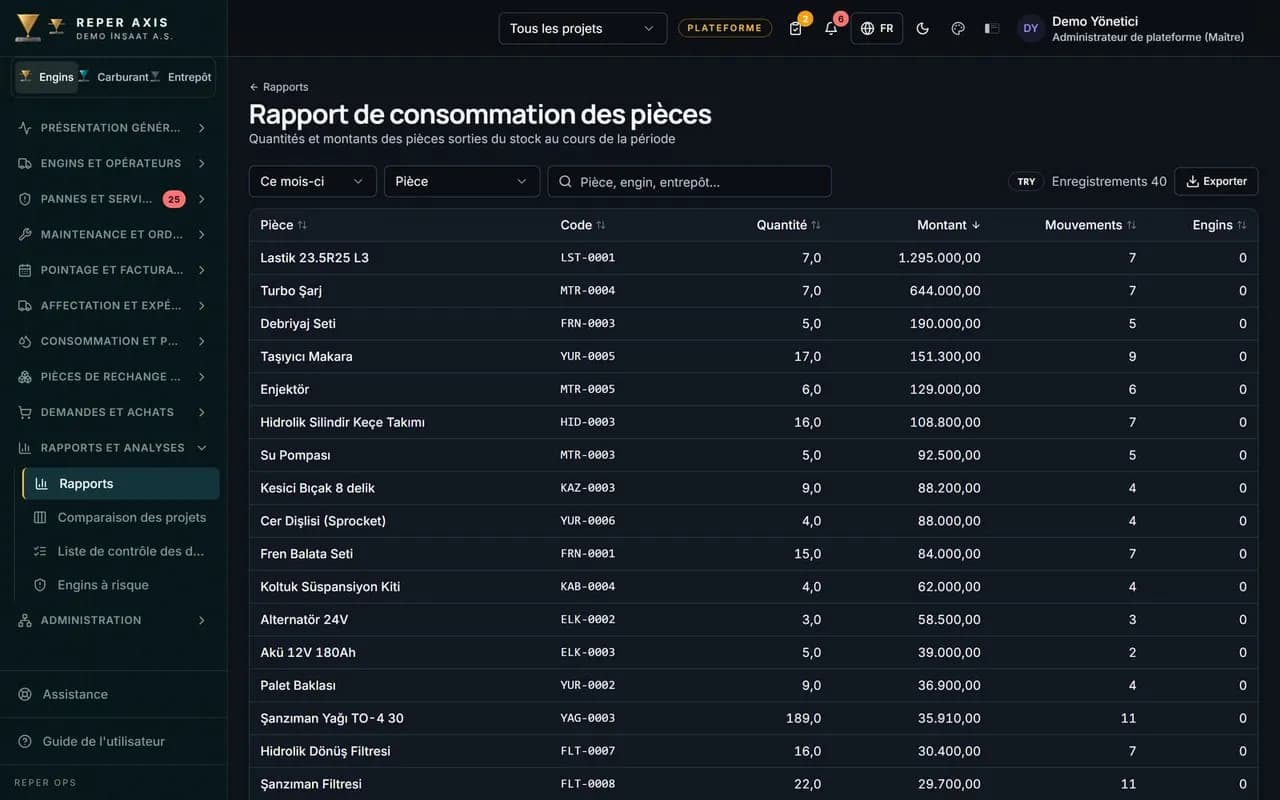Sort the table by Code column
The image size is (1280, 800).
pyautogui.click(x=583, y=225)
